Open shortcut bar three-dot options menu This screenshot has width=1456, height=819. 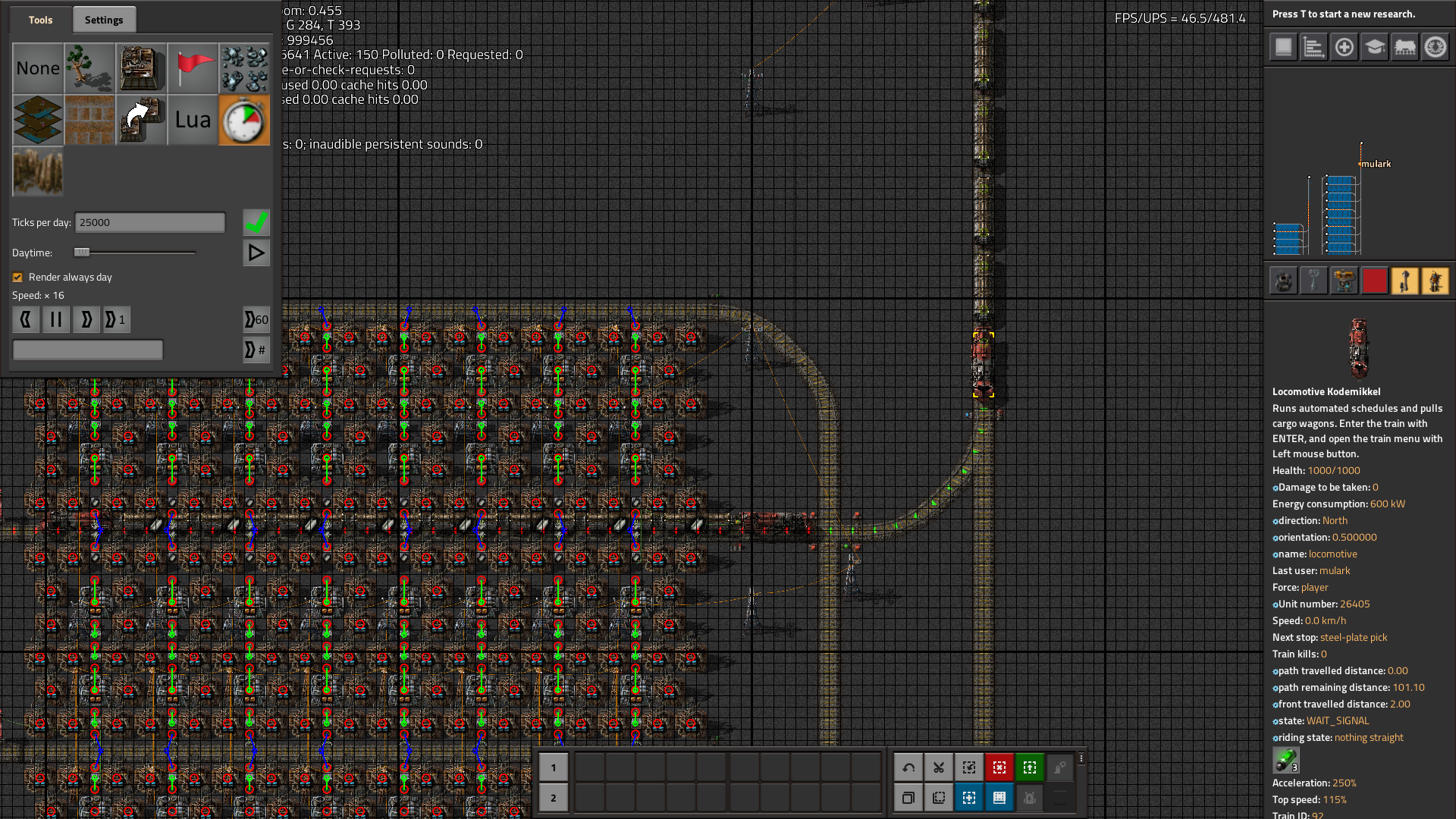tap(1081, 758)
